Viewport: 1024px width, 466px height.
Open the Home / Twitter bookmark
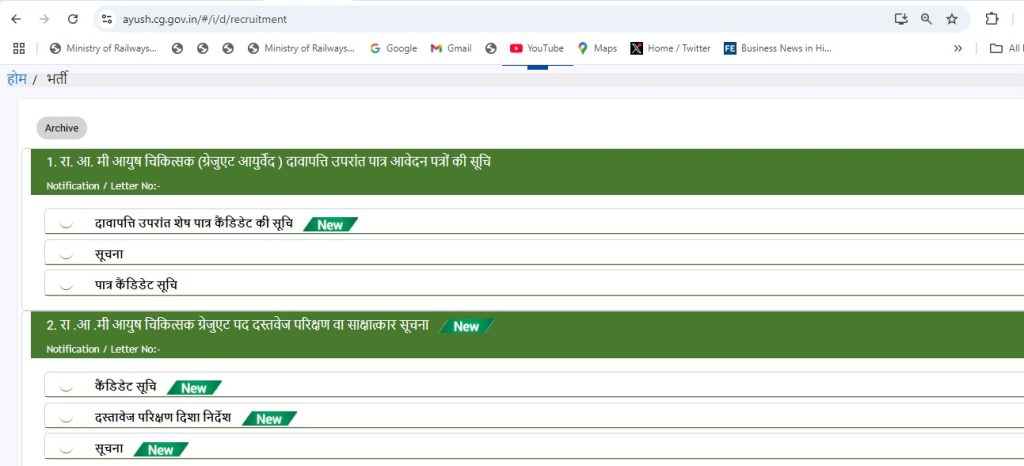pos(670,48)
